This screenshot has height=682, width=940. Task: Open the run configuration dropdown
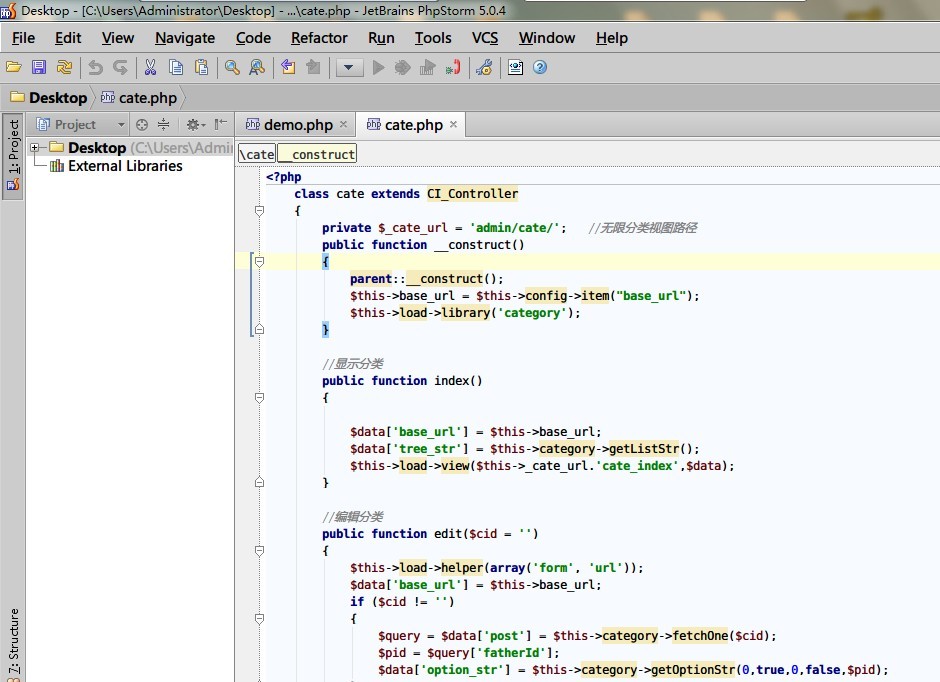[x=349, y=68]
